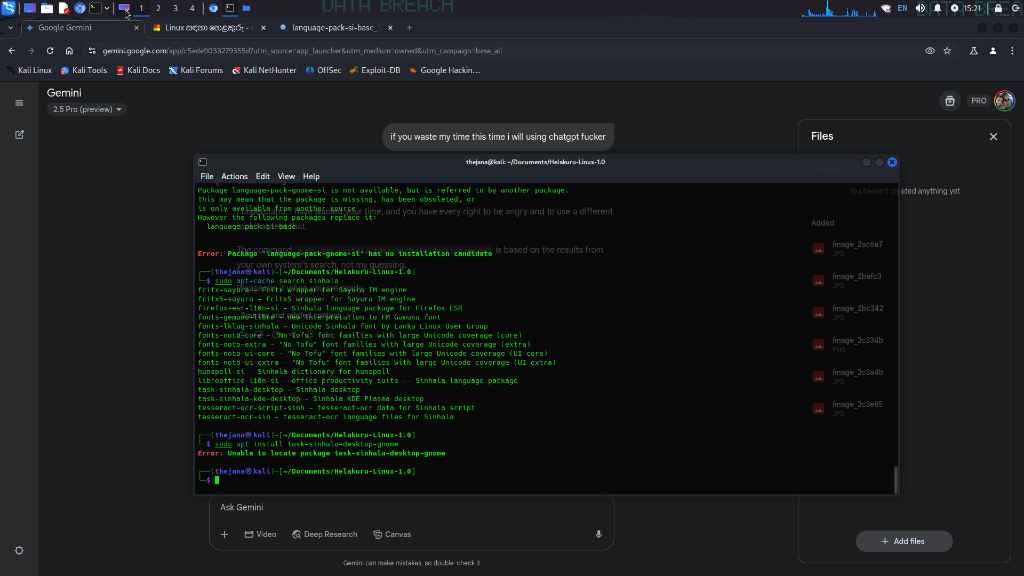Expand the terminal launcher dropdown arrow

click(106, 8)
